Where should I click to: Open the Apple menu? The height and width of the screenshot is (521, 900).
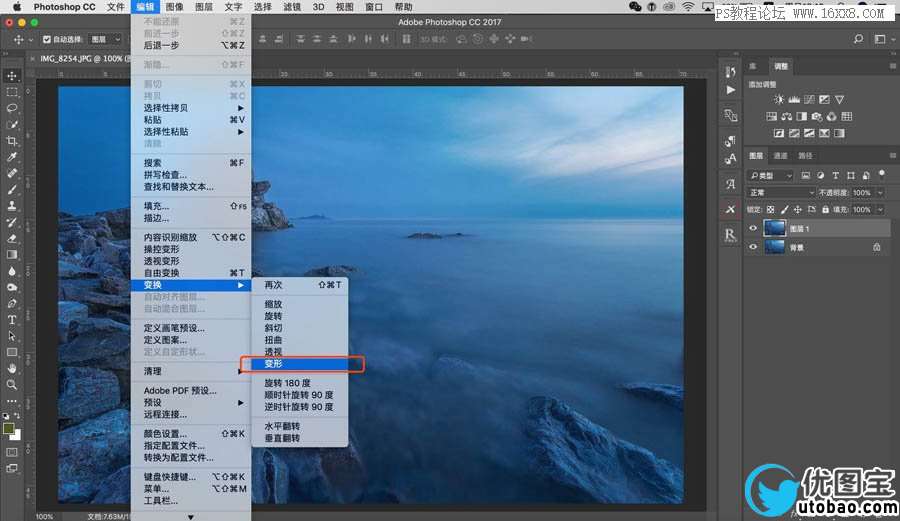17,7
